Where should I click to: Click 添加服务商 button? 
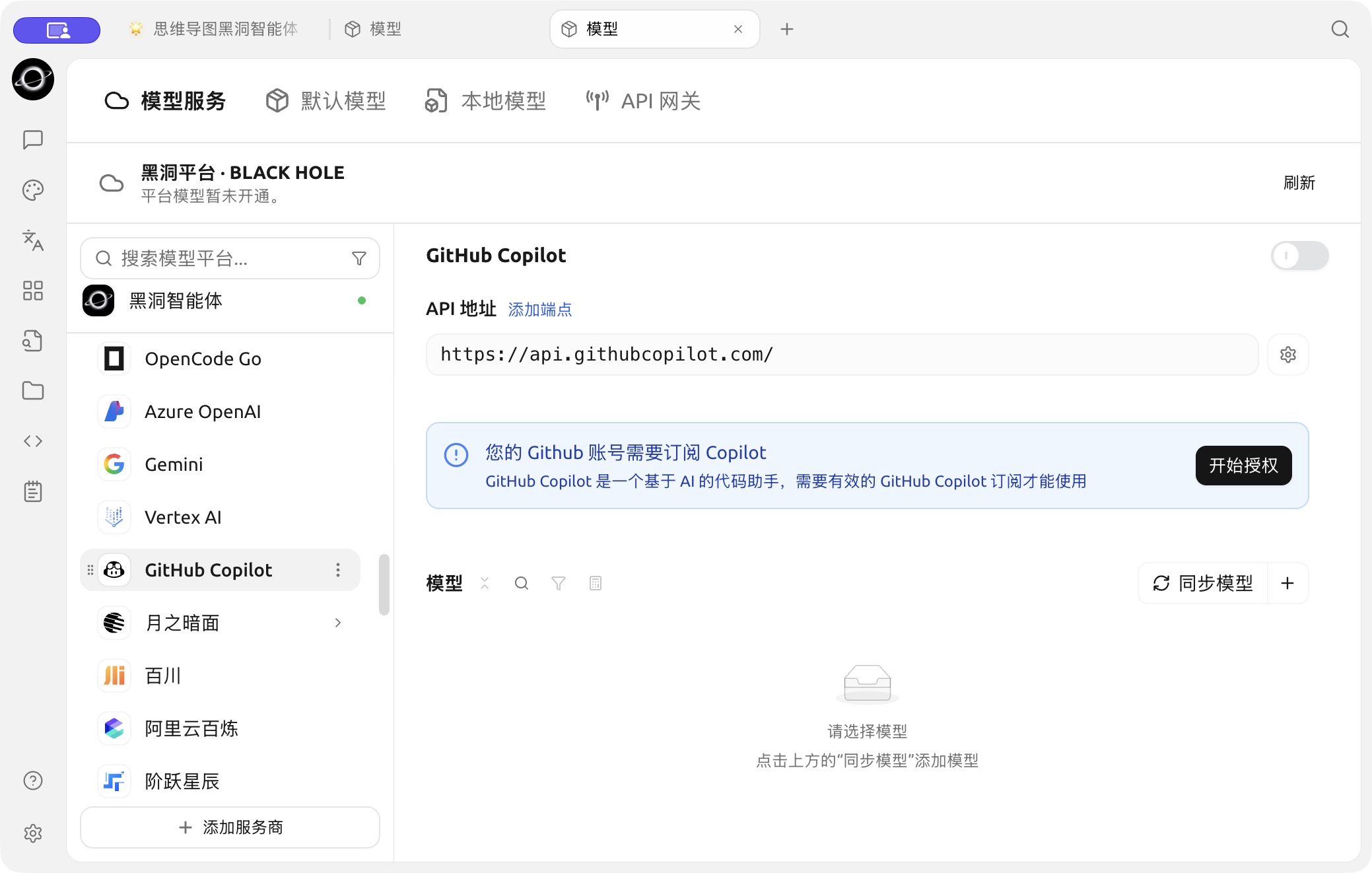pos(230,827)
